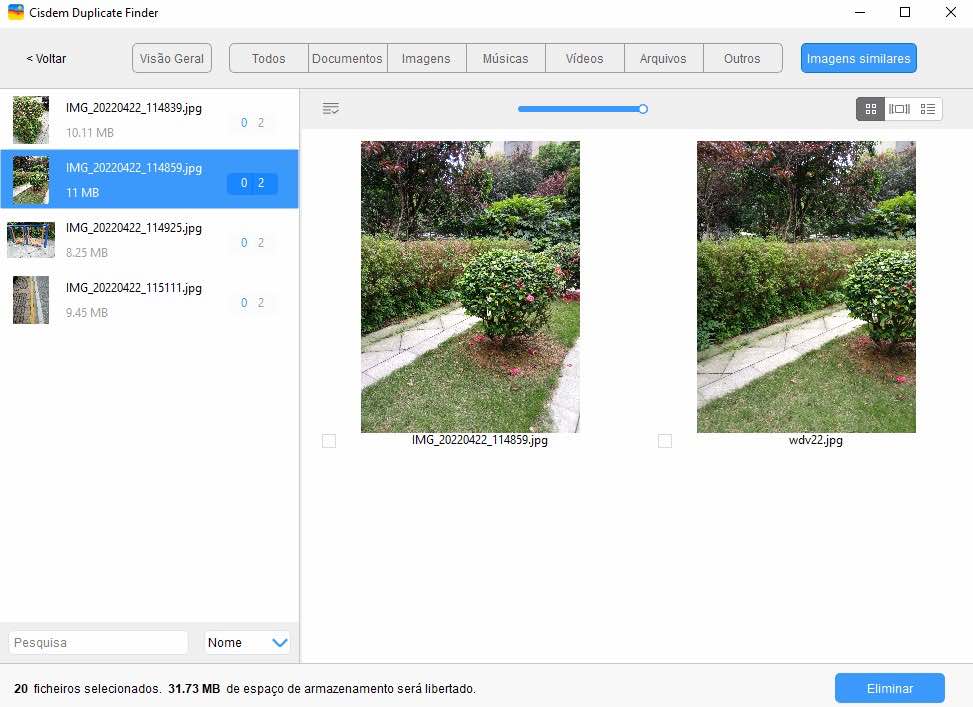Select the IMG_20220422_114839.jpg thumbnail icon
The image size is (973, 707).
pos(31,120)
